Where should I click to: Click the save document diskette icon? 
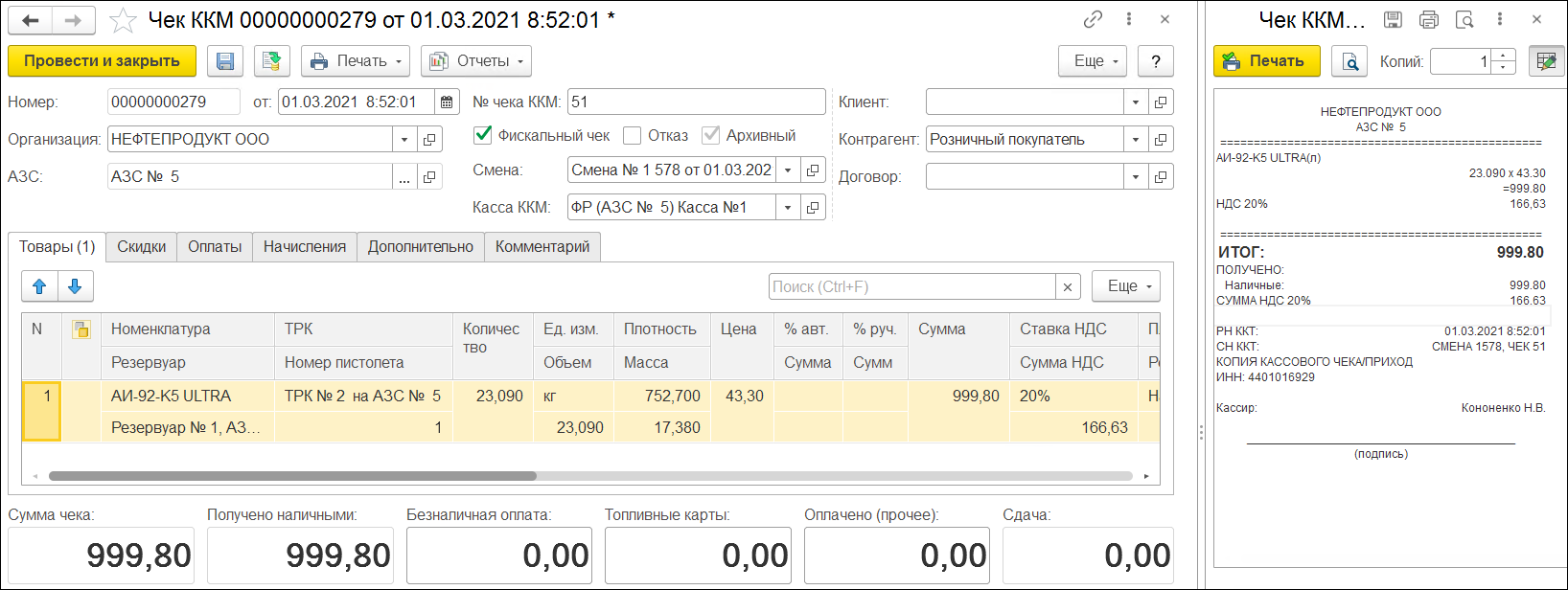click(x=224, y=61)
